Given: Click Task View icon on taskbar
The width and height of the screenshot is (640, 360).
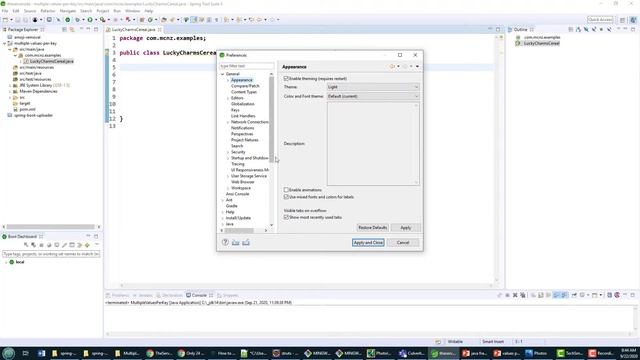Looking at the screenshot, I should tap(25, 353).
